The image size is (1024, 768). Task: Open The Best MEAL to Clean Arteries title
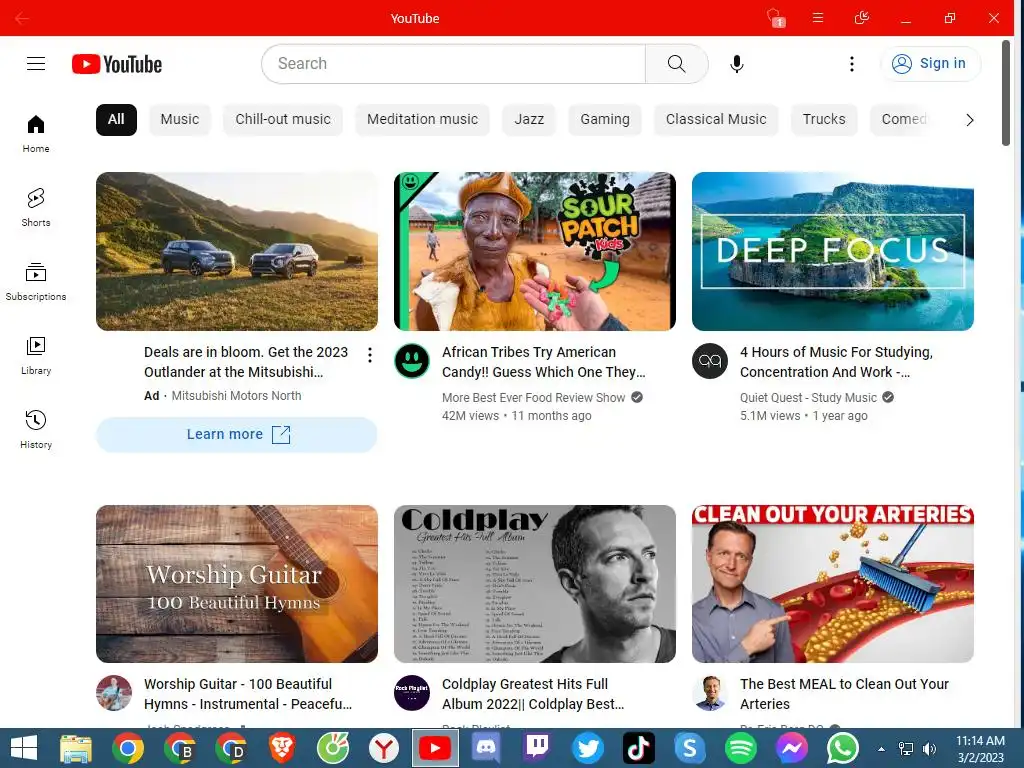point(844,694)
